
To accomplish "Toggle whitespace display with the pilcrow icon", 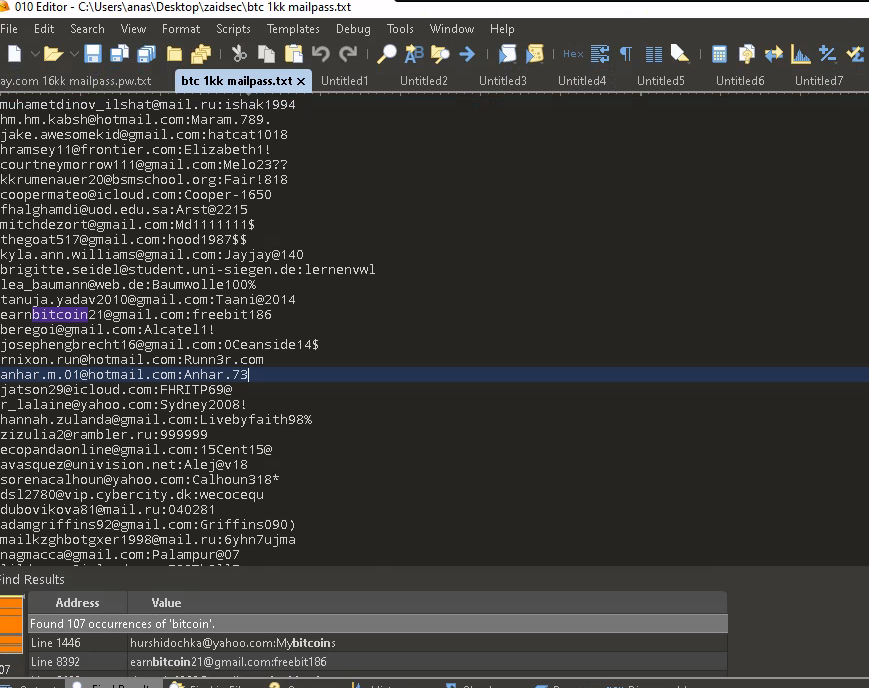I will (x=626, y=54).
